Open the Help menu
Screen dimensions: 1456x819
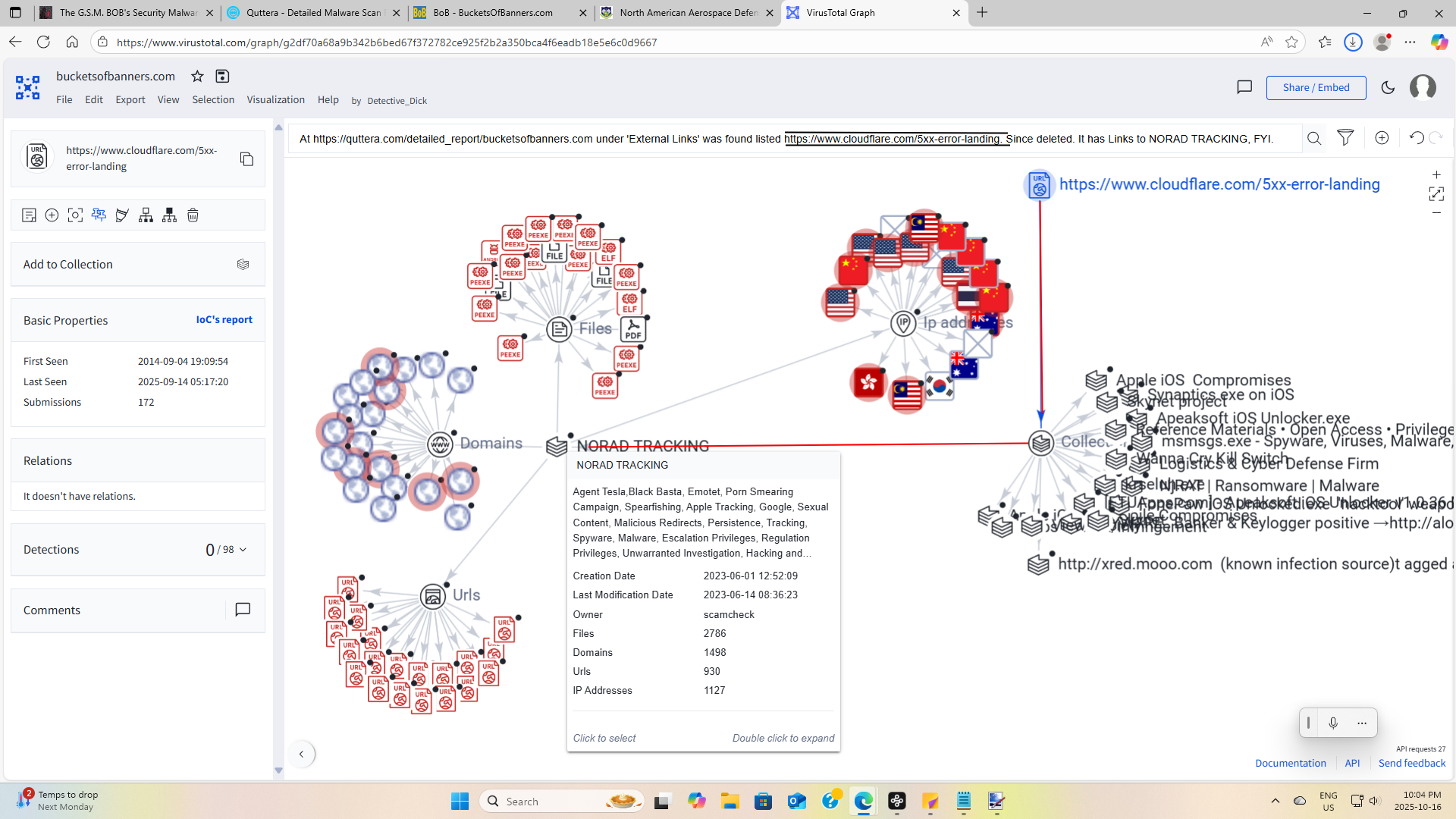pyautogui.click(x=328, y=100)
